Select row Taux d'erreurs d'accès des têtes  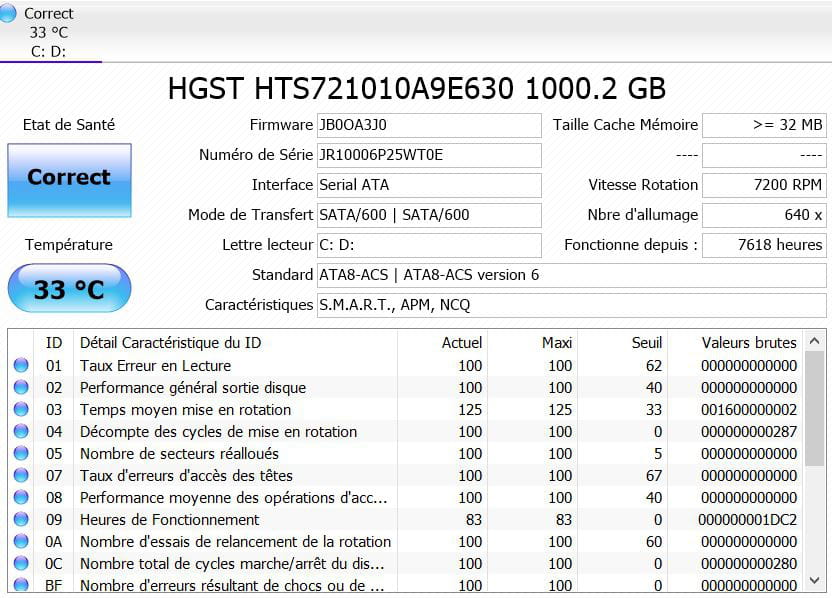click(405, 475)
